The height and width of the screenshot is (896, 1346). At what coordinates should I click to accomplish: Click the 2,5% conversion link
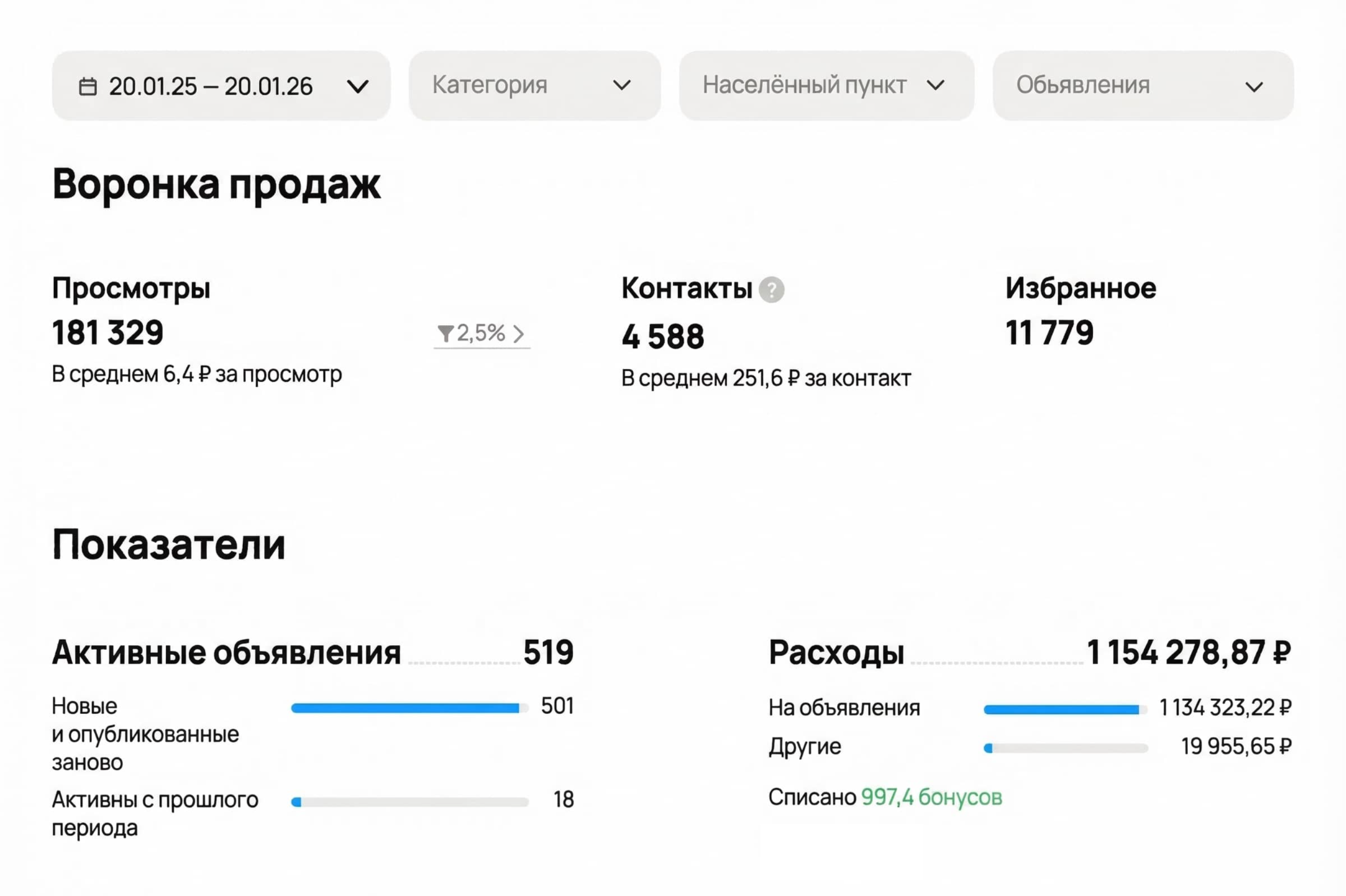point(481,333)
